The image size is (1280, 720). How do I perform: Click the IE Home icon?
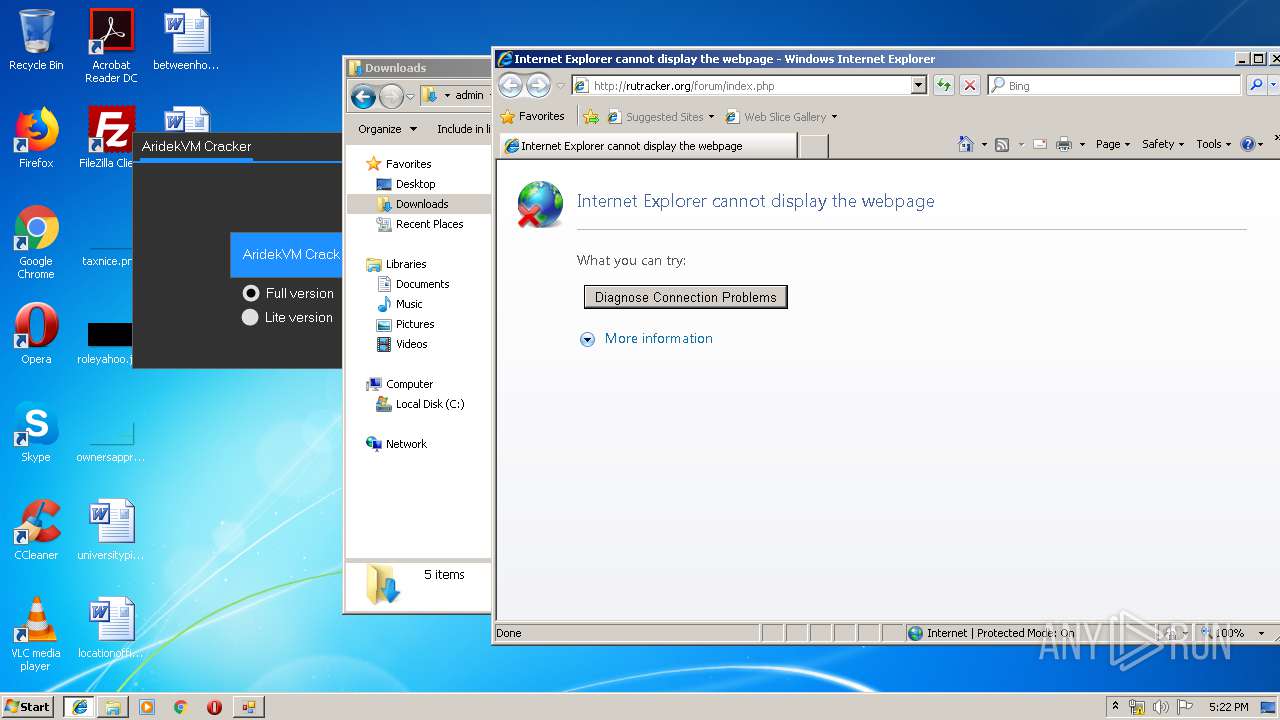965,144
